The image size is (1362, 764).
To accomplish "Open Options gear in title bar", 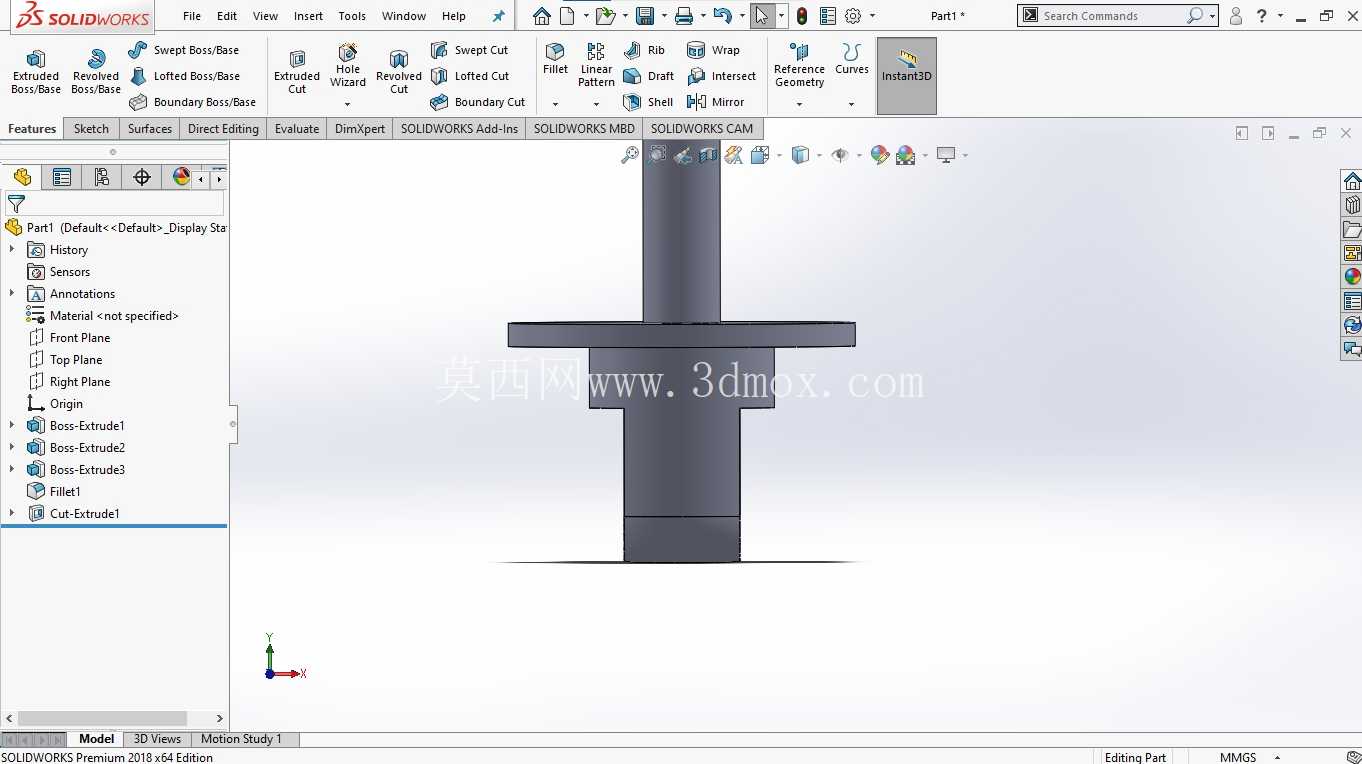I will (x=853, y=16).
